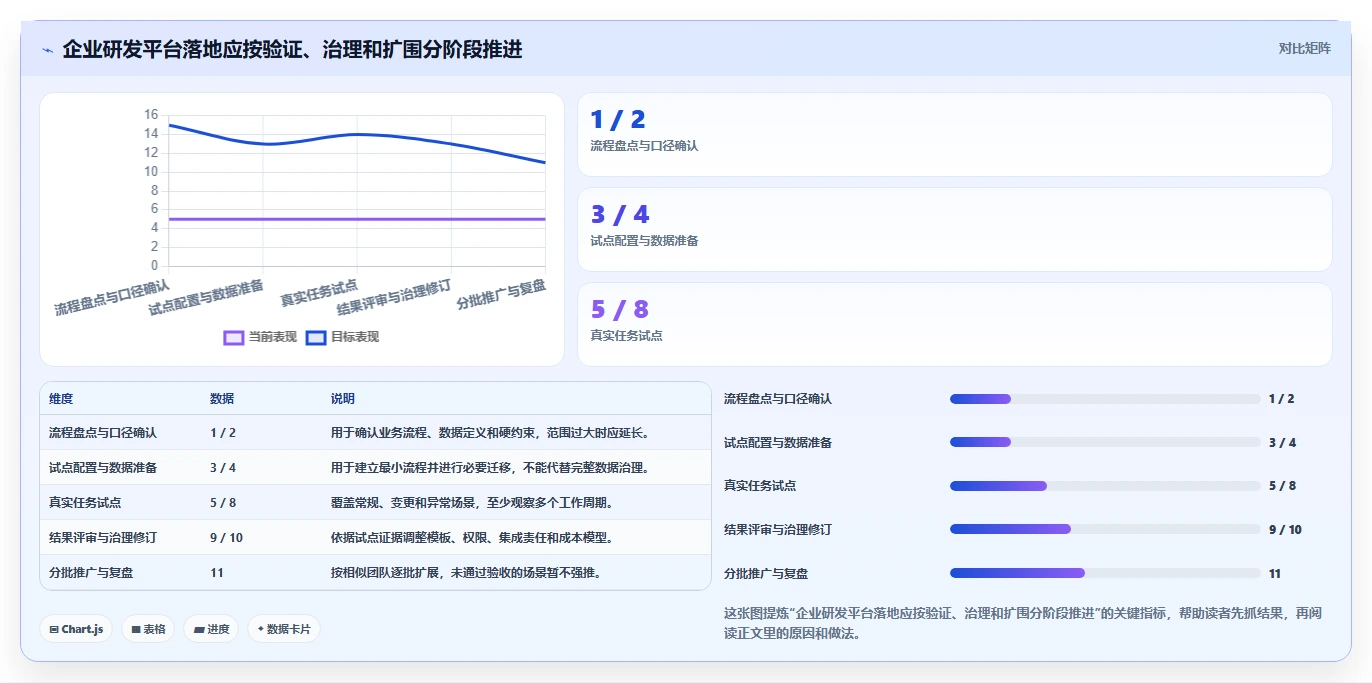1372x683 pixels.
Task: Toggle the blue 目标表现 legend swatch
Action: (316, 337)
